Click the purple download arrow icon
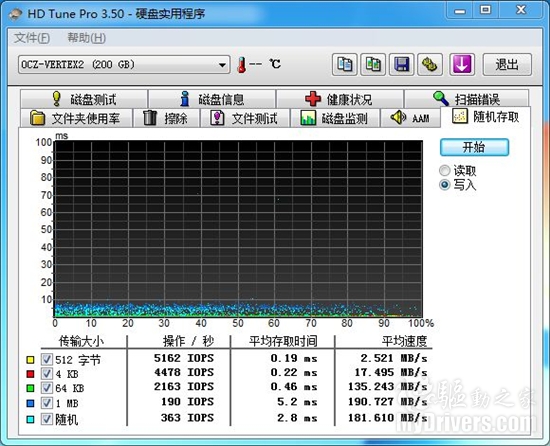550x446 pixels. point(462,65)
